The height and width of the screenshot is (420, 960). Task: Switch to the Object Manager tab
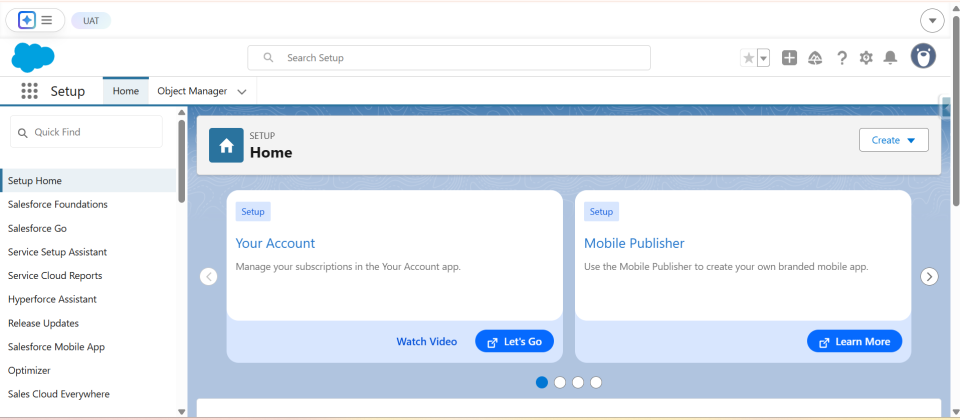(x=192, y=91)
